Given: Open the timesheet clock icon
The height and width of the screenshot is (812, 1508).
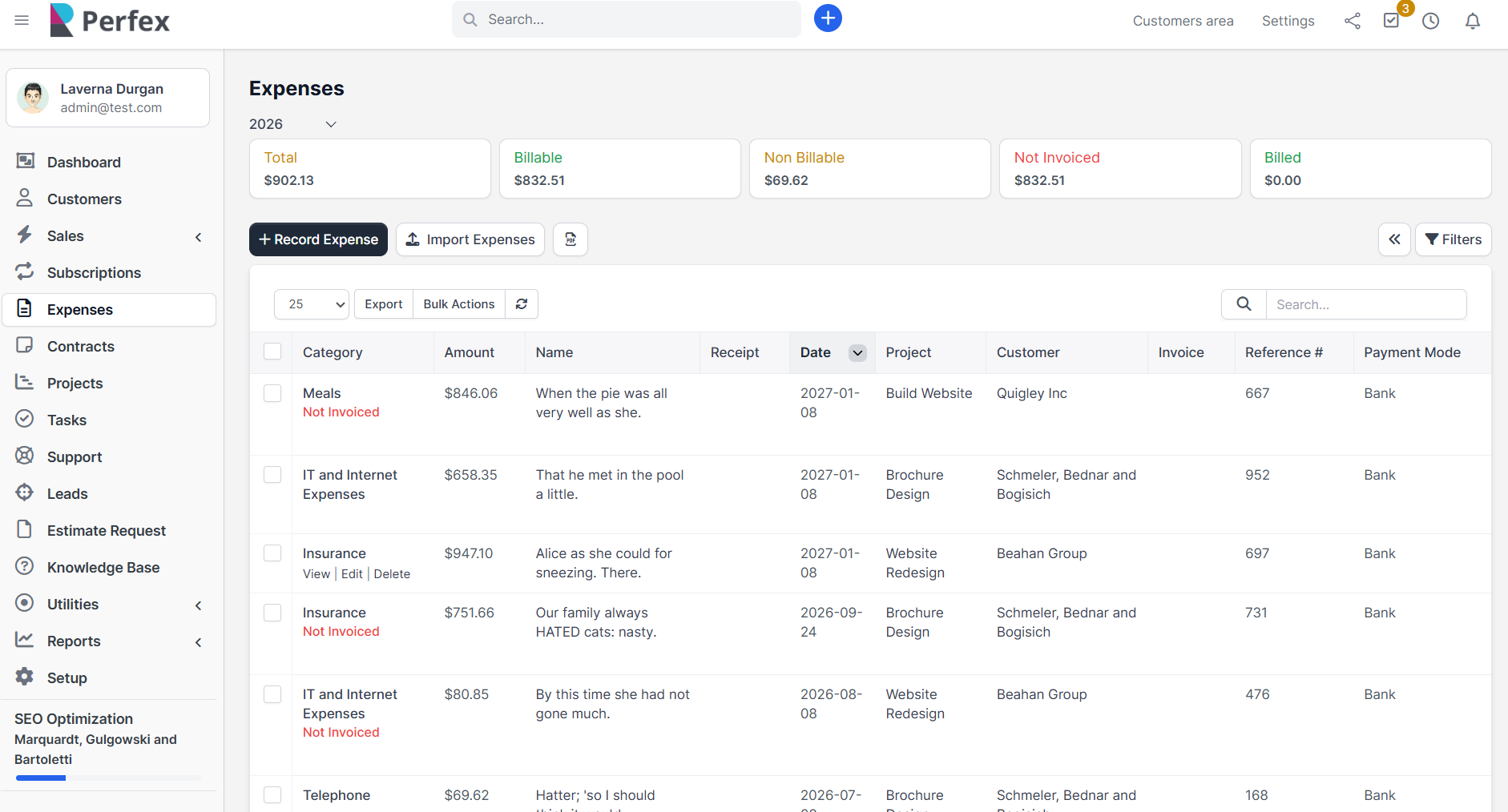Looking at the screenshot, I should click(x=1431, y=21).
